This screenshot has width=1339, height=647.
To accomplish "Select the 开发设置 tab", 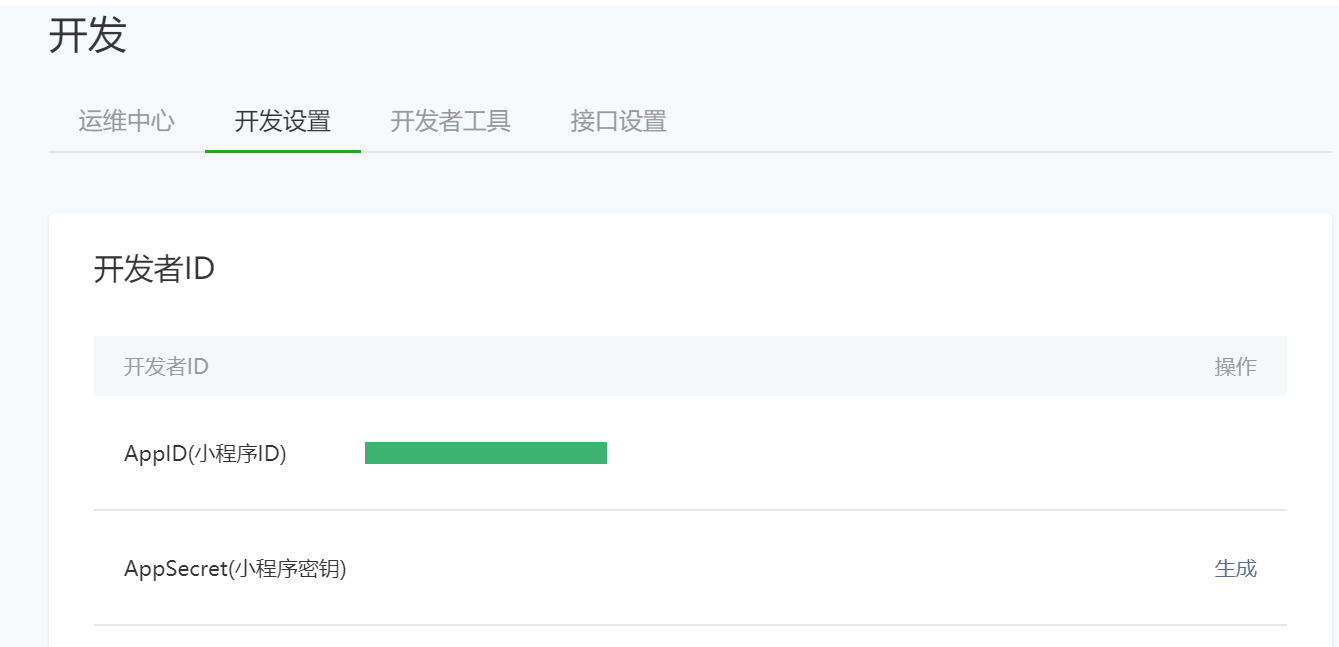I will [282, 122].
